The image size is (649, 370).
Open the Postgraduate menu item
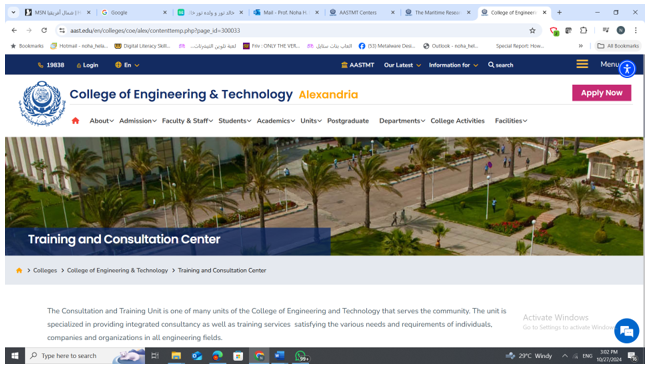[x=348, y=121]
